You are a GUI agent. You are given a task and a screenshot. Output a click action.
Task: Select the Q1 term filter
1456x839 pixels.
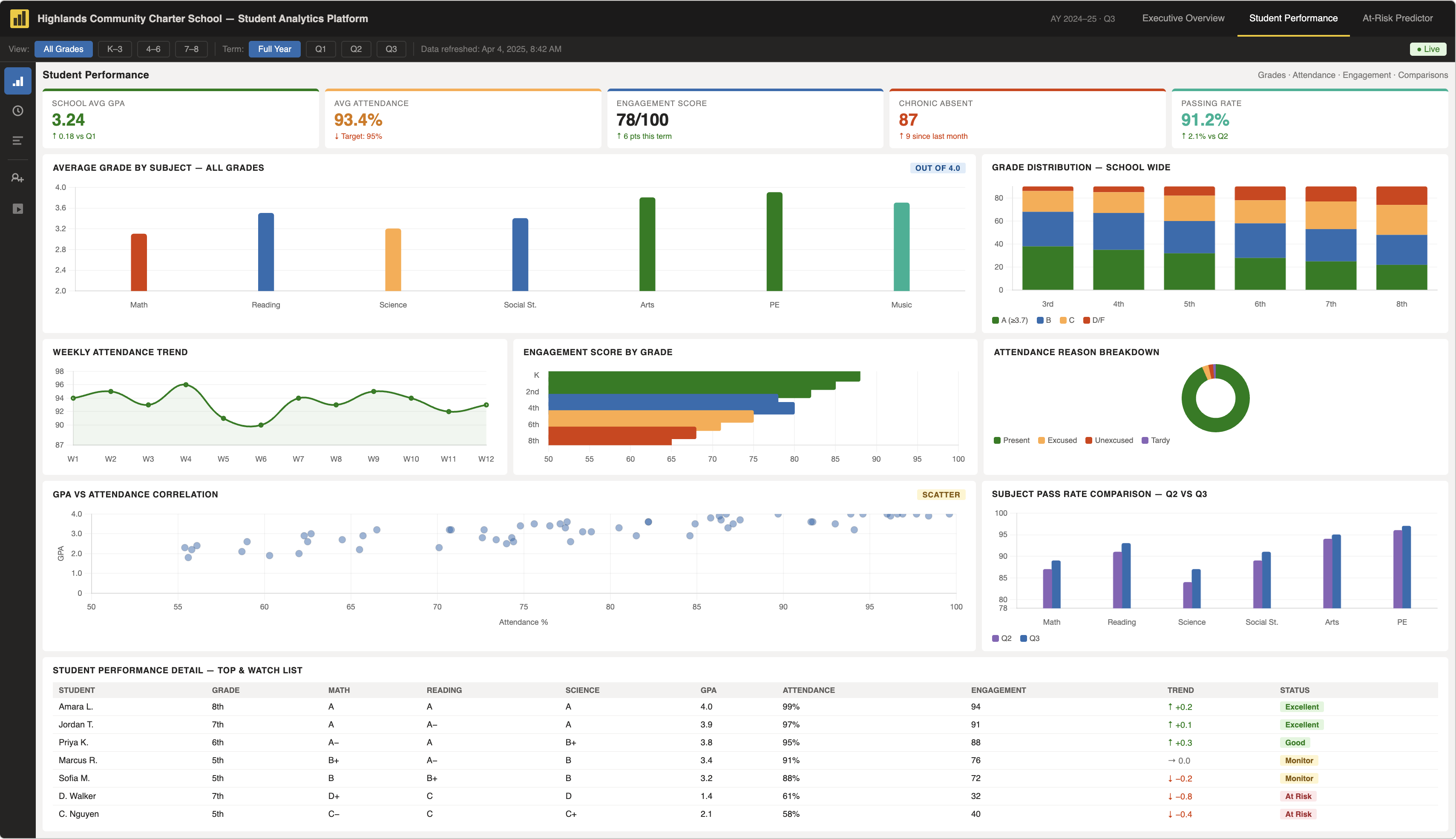coord(320,49)
